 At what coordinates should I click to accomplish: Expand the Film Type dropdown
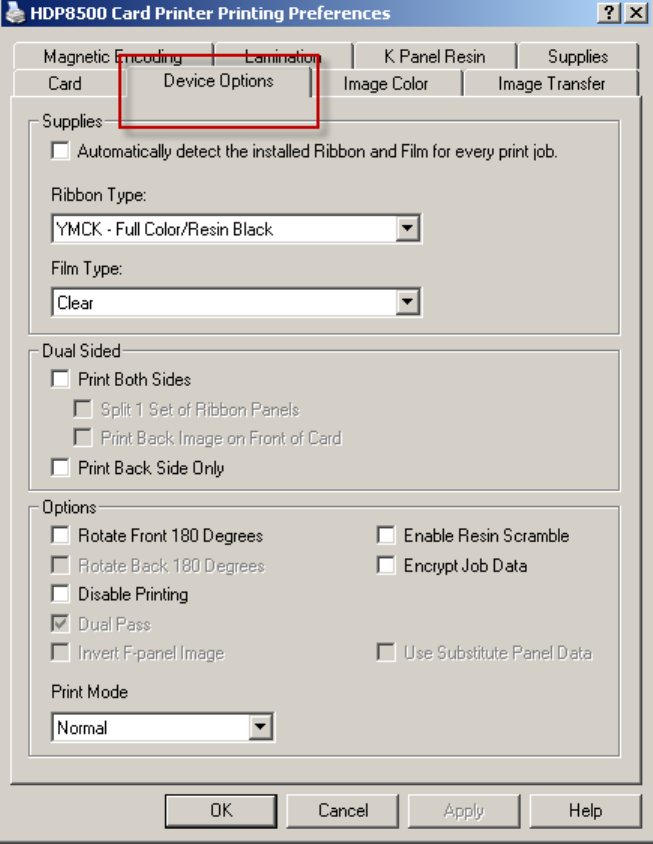coord(408,302)
